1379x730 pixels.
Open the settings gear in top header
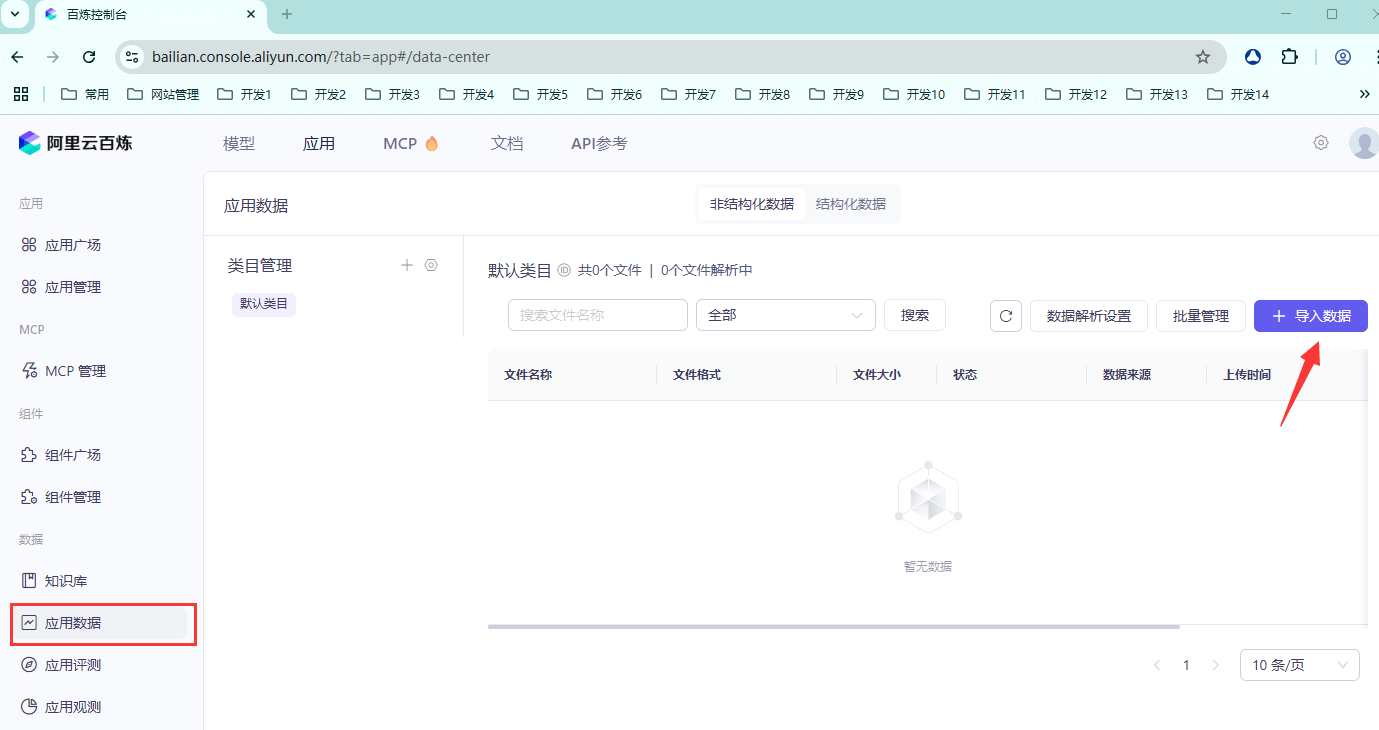pyautogui.click(x=1321, y=143)
